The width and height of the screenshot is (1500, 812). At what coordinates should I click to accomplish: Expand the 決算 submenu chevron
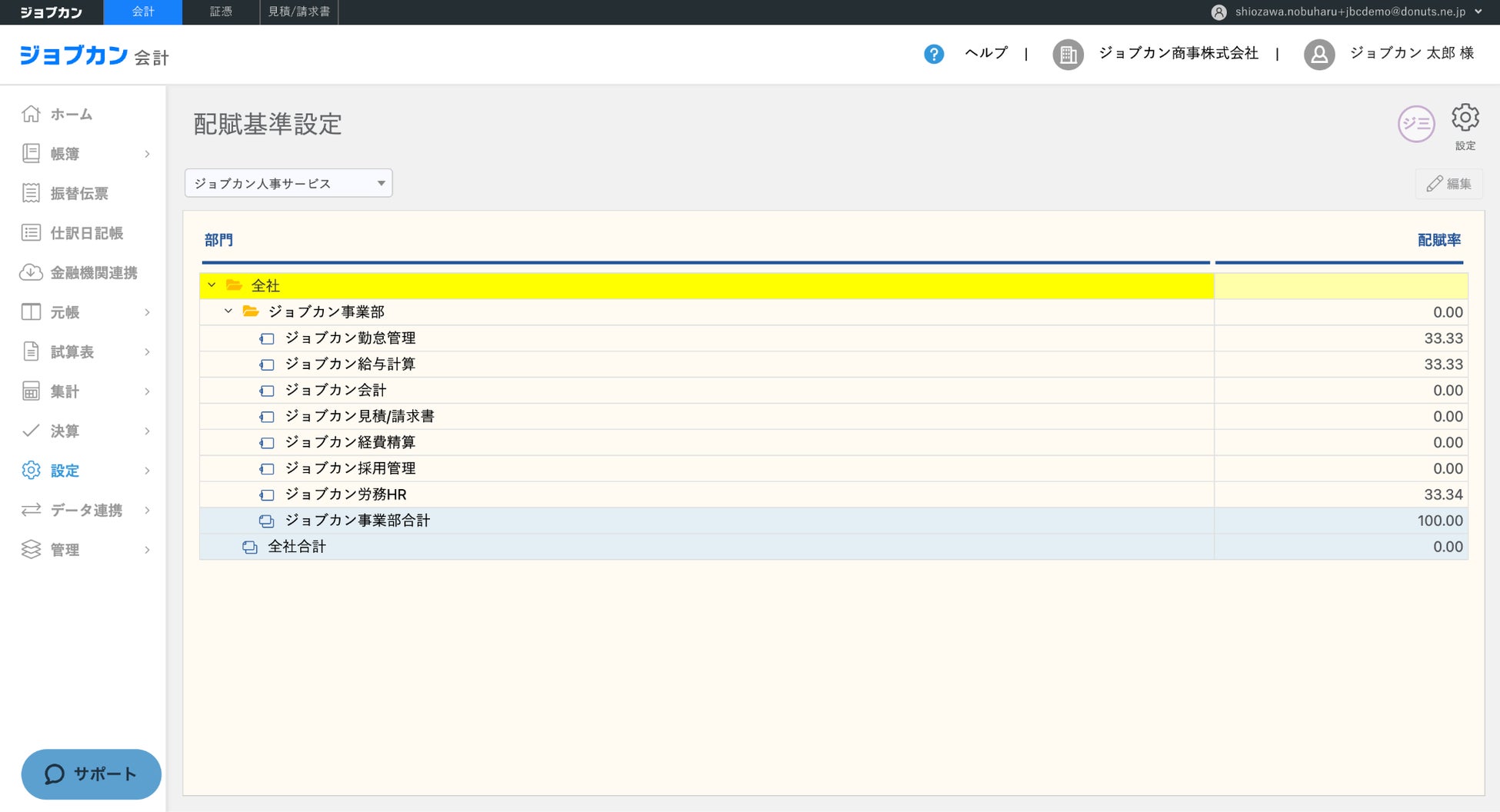147,431
